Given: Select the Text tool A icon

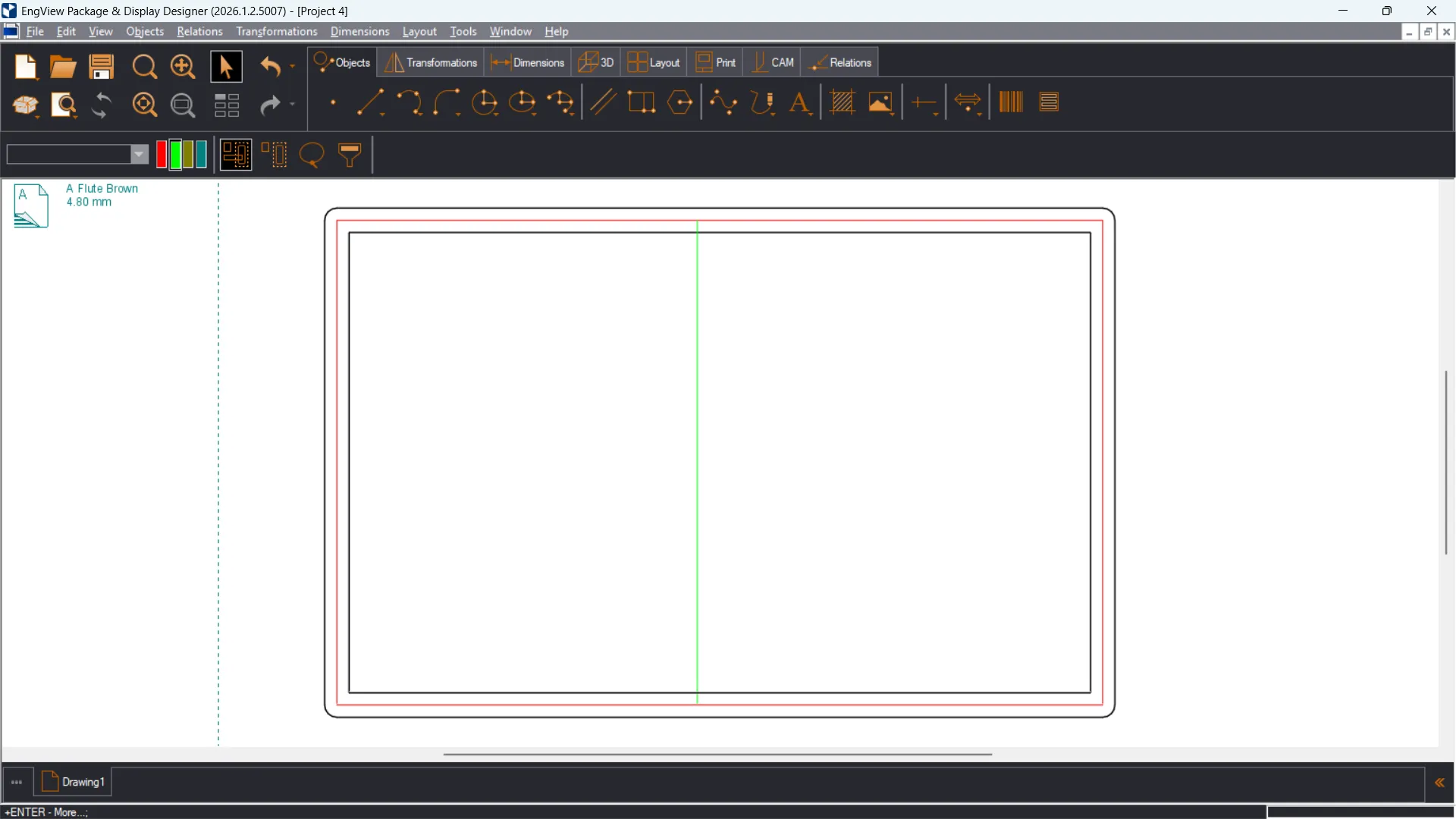Looking at the screenshot, I should pyautogui.click(x=801, y=102).
